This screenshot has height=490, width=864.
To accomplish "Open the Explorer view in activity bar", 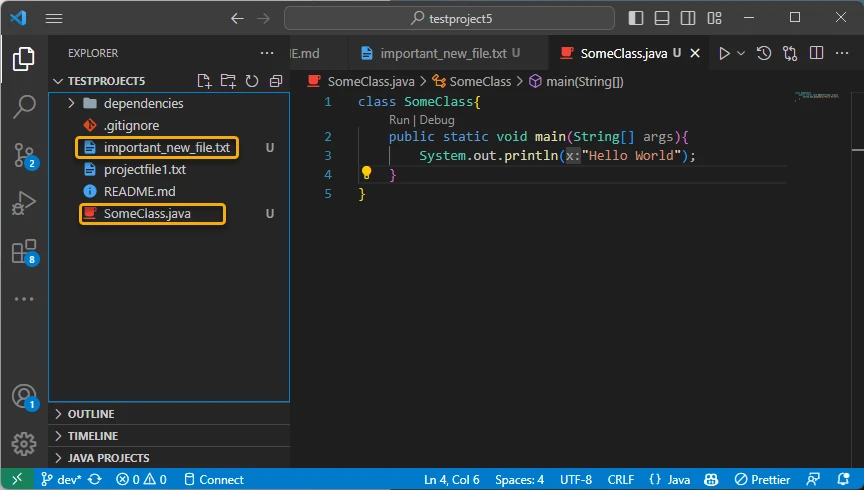I will coord(24,59).
